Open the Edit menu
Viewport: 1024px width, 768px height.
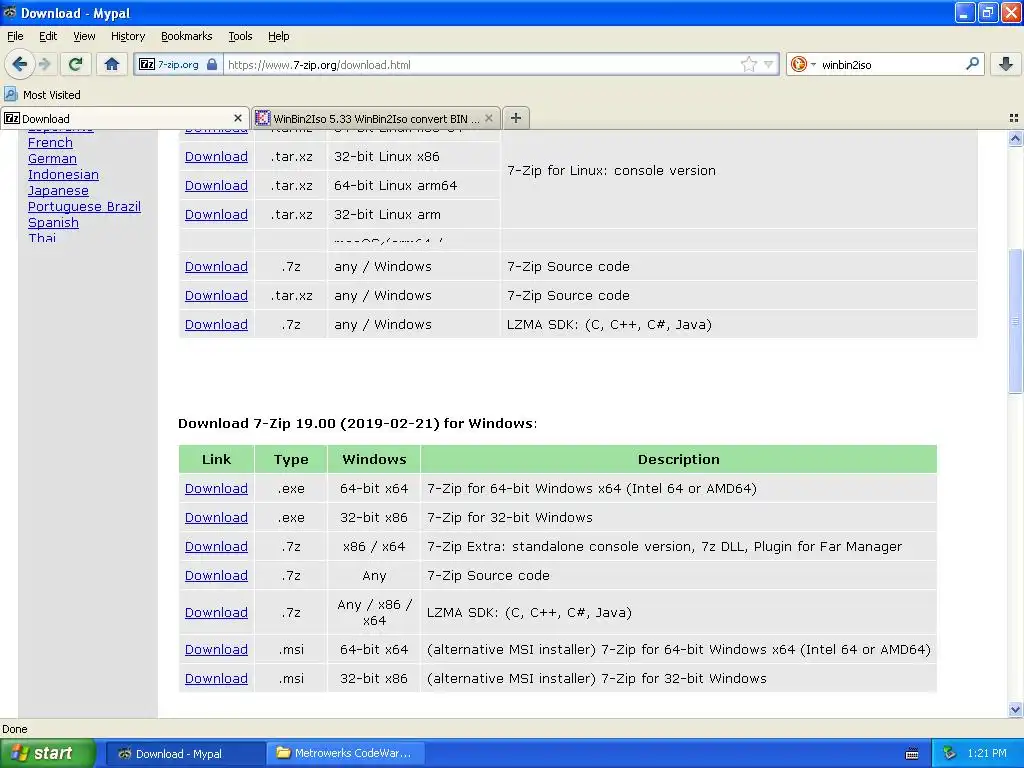point(48,36)
